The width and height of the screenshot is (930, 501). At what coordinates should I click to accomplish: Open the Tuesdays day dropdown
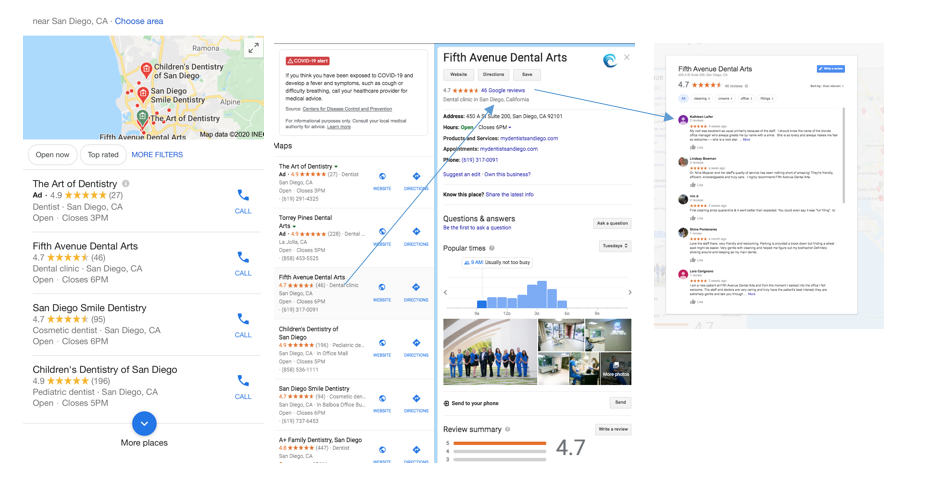(615, 245)
